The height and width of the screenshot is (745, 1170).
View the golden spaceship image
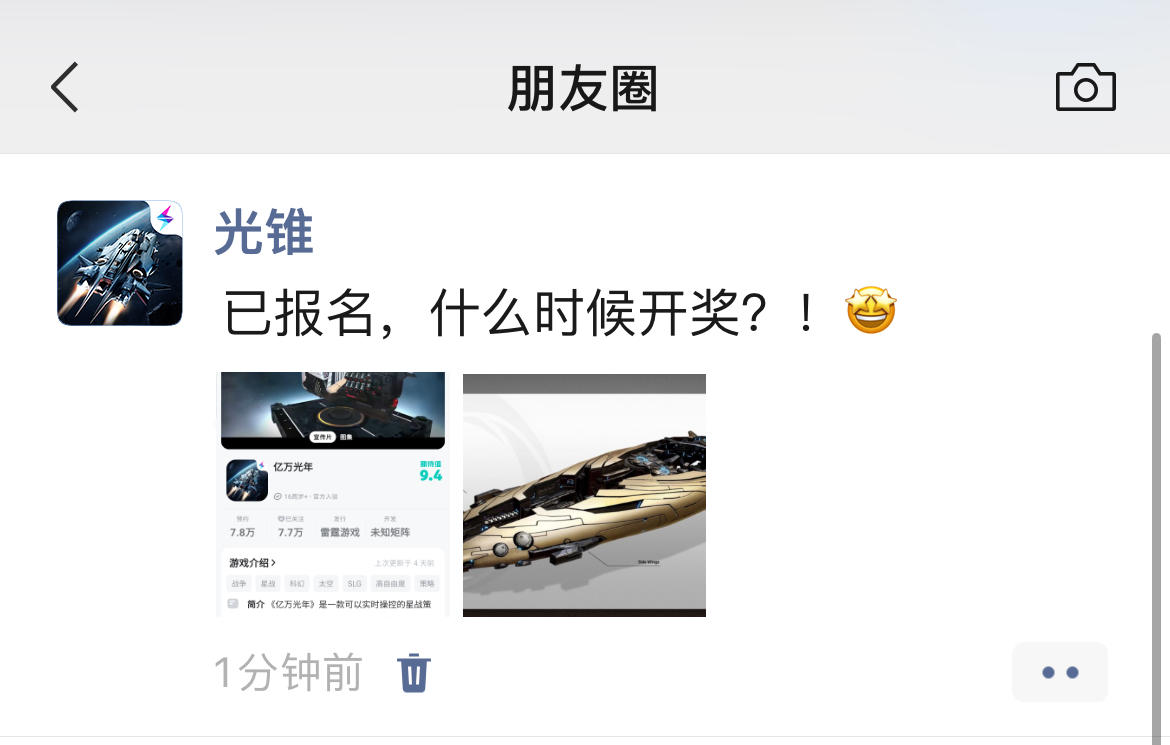[x=584, y=495]
